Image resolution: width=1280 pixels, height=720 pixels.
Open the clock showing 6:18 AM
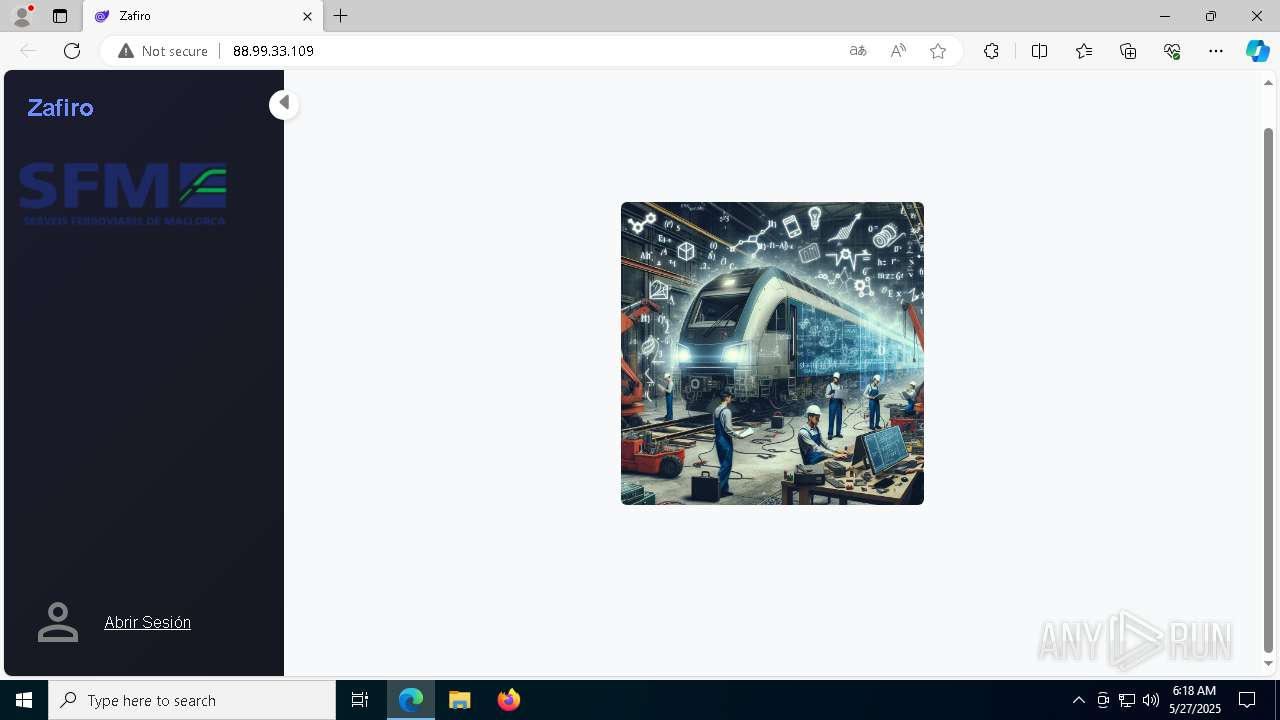coord(1194,700)
